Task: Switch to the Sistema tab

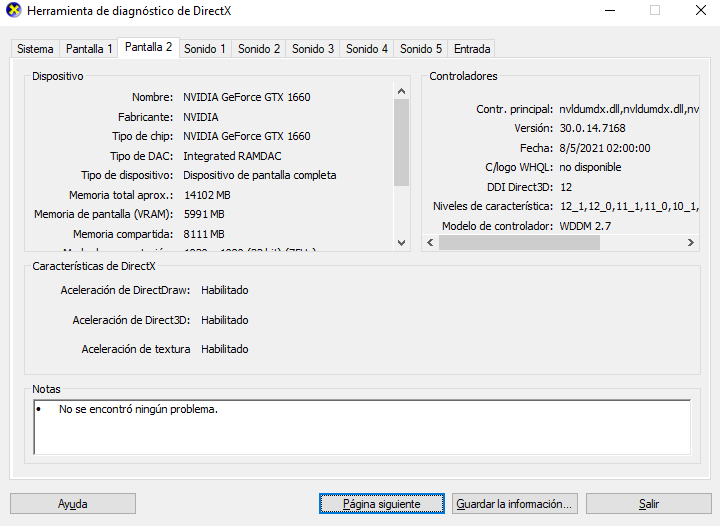Action: click(x=35, y=49)
